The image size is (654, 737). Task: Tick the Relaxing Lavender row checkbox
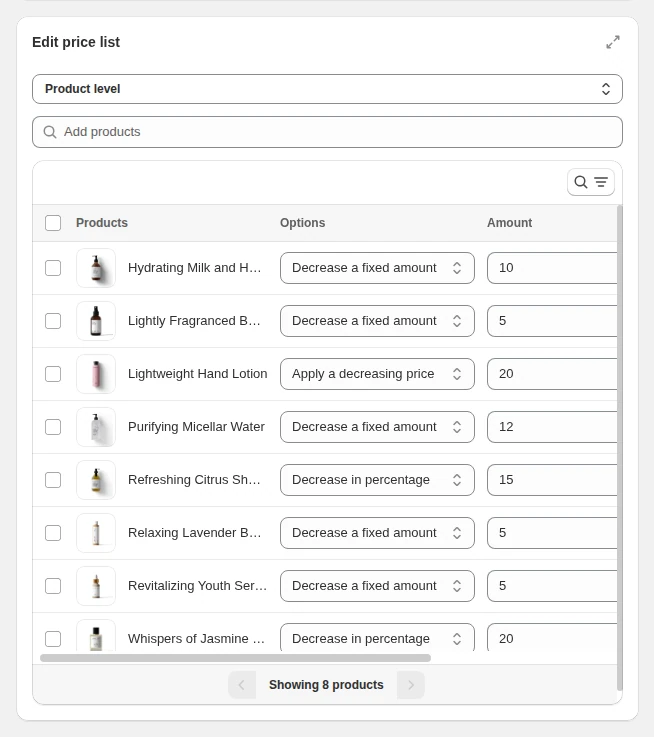[x=53, y=533]
